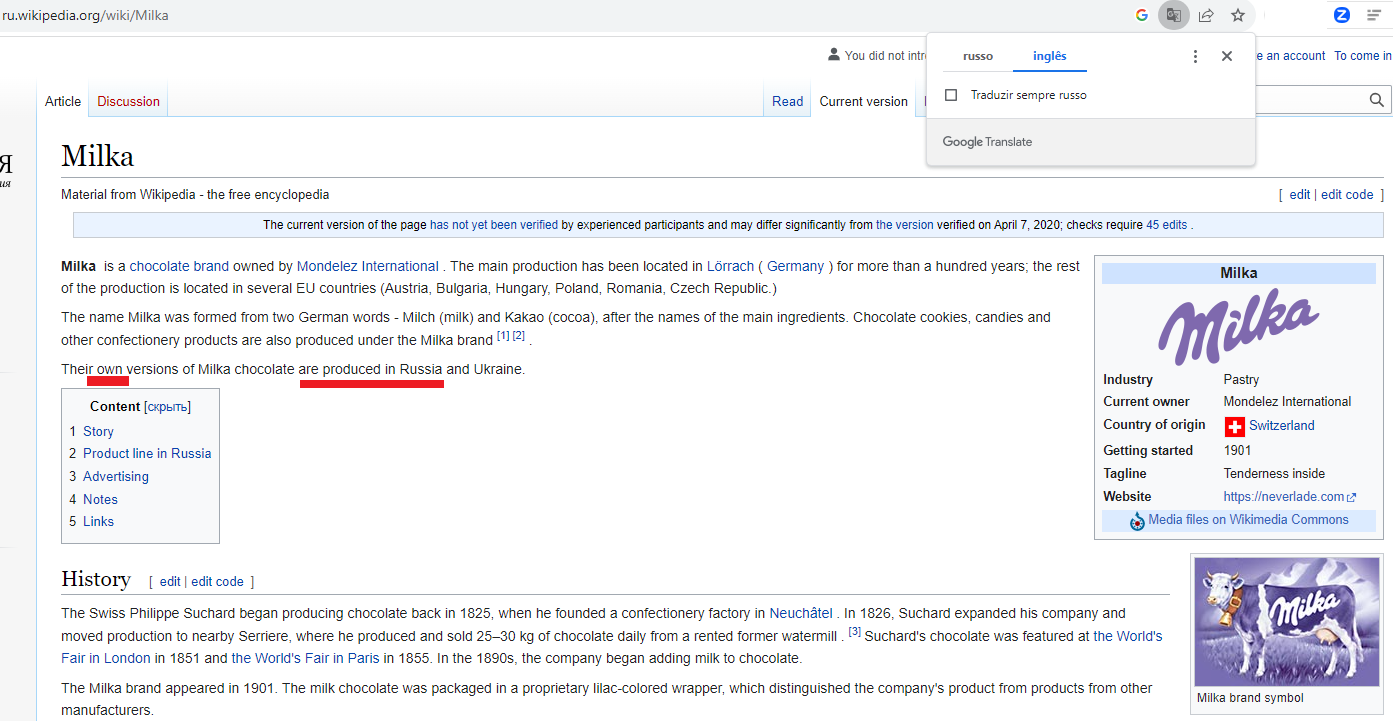Viewport: 1393px width, 721px height.
Task: Click the 'History' section heading
Action: [96, 580]
